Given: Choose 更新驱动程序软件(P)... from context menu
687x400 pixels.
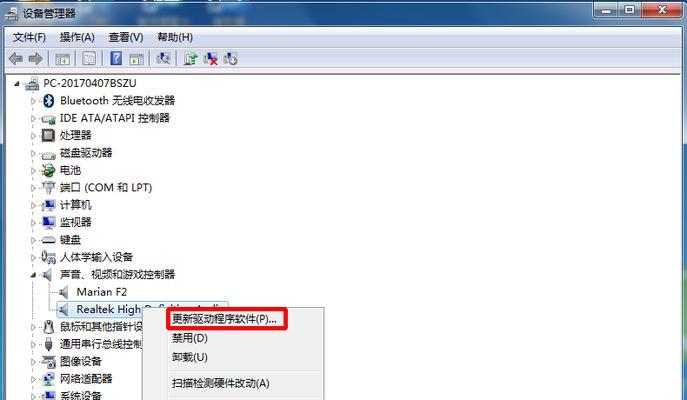Looking at the screenshot, I should [224, 319].
